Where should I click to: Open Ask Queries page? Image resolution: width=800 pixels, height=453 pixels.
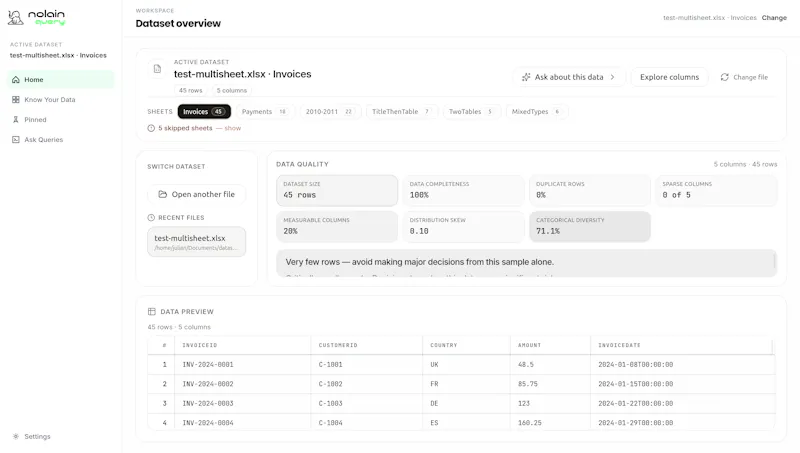(x=60, y=139)
